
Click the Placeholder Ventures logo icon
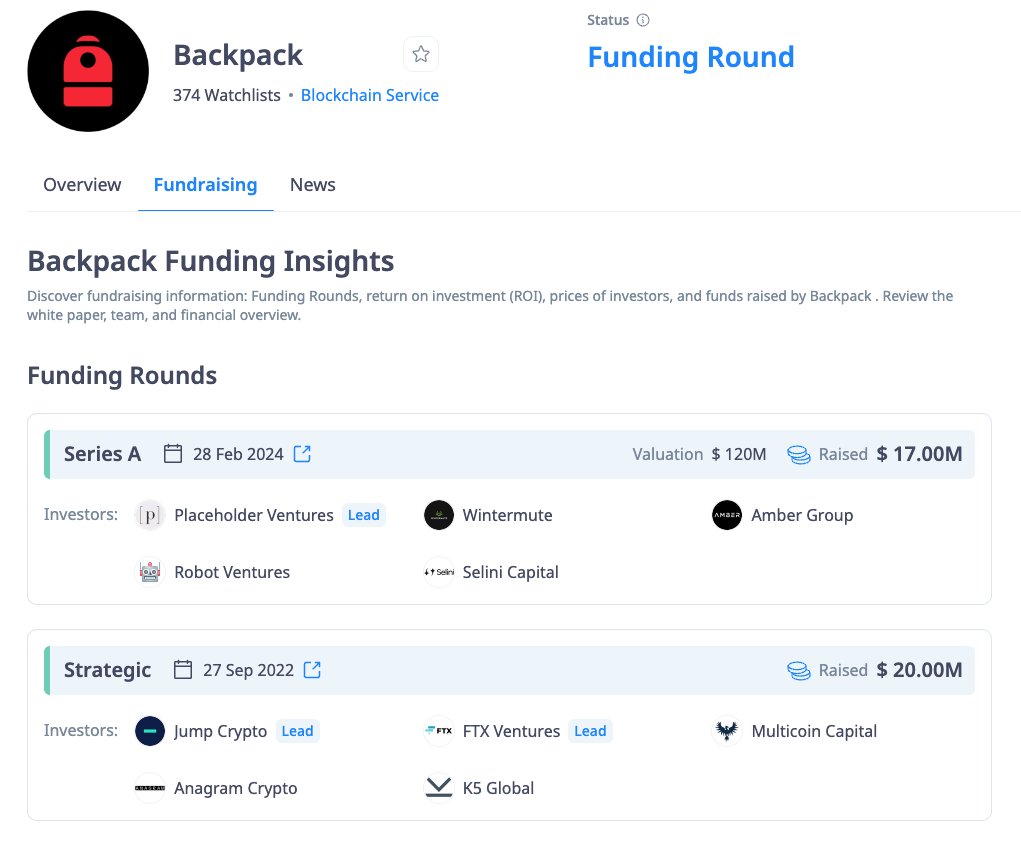pos(150,515)
